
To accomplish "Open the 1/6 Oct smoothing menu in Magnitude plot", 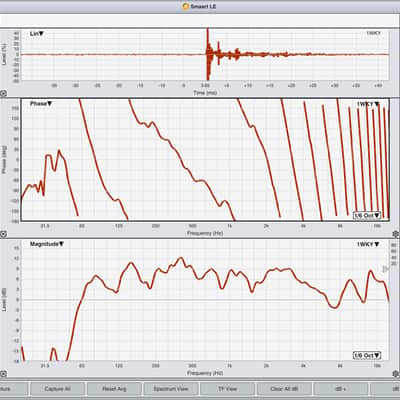I will point(367,356).
